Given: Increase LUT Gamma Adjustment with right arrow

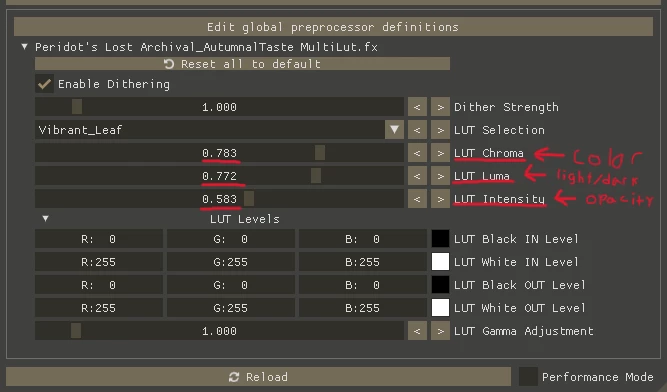Looking at the screenshot, I should pyautogui.click(x=440, y=331).
